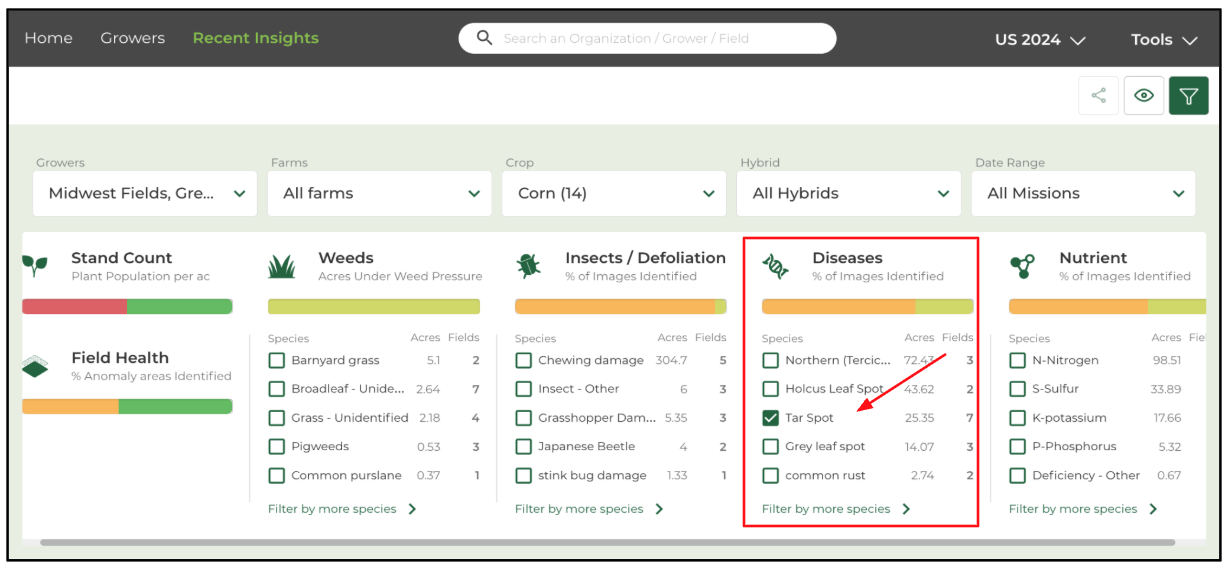
Task: Uncheck the Tar Spot checkbox
Action: click(x=770, y=418)
